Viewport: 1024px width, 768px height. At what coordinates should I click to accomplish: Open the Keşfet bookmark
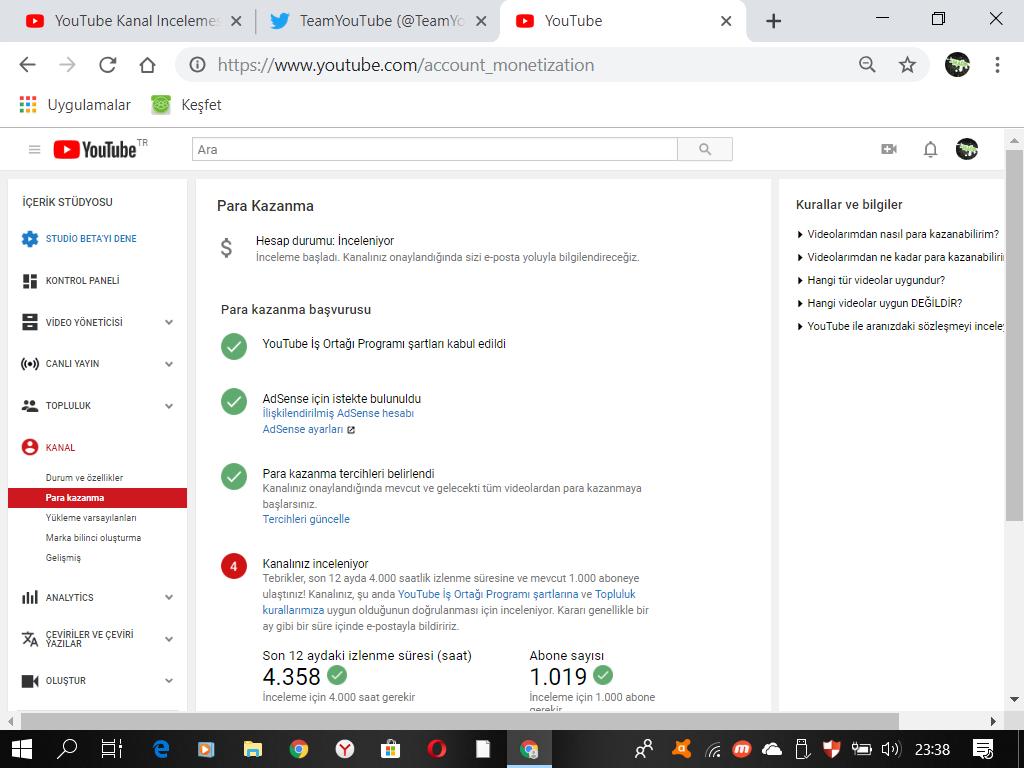(x=187, y=104)
